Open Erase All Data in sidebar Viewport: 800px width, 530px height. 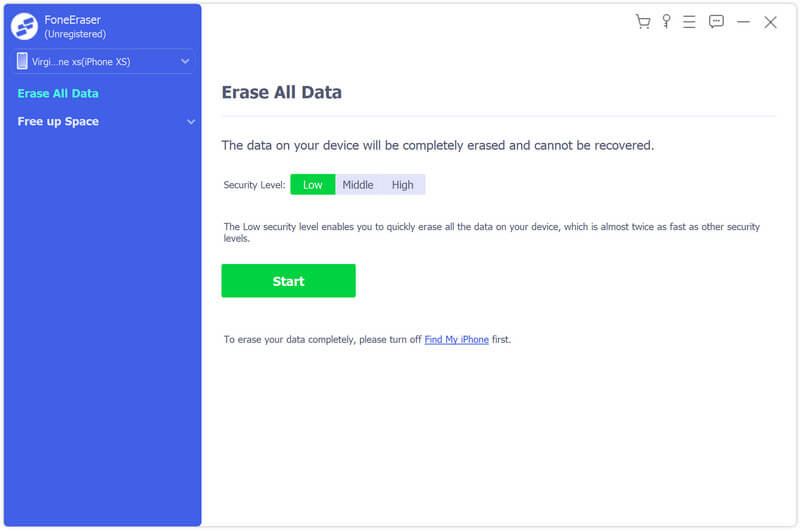(x=58, y=94)
